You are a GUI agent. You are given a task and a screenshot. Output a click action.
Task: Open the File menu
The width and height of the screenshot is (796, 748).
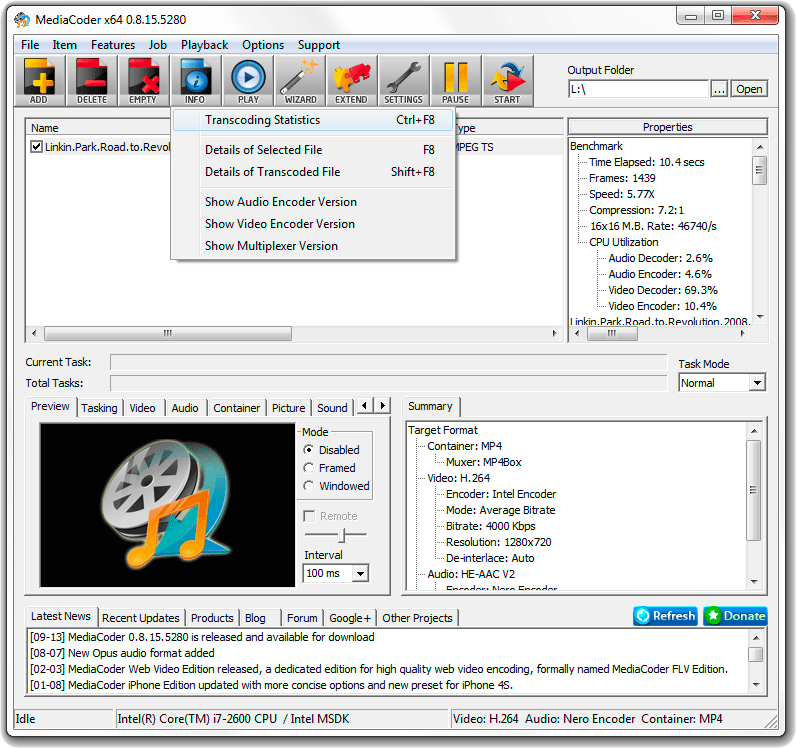click(x=30, y=45)
